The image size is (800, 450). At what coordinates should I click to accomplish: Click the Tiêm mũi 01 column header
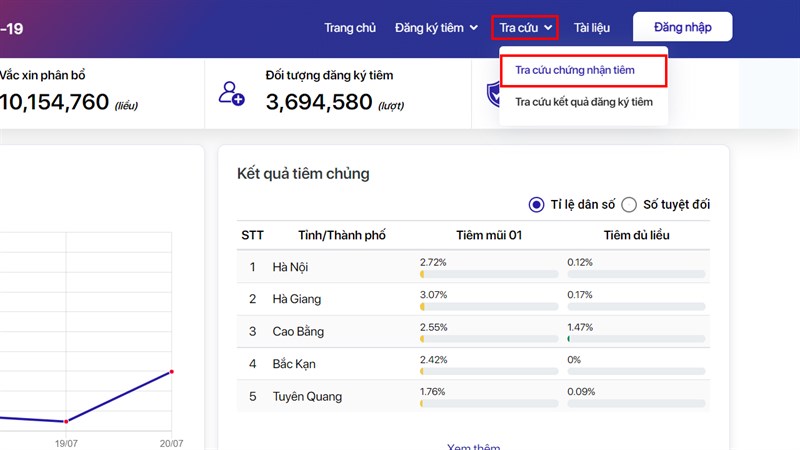pyautogui.click(x=489, y=235)
